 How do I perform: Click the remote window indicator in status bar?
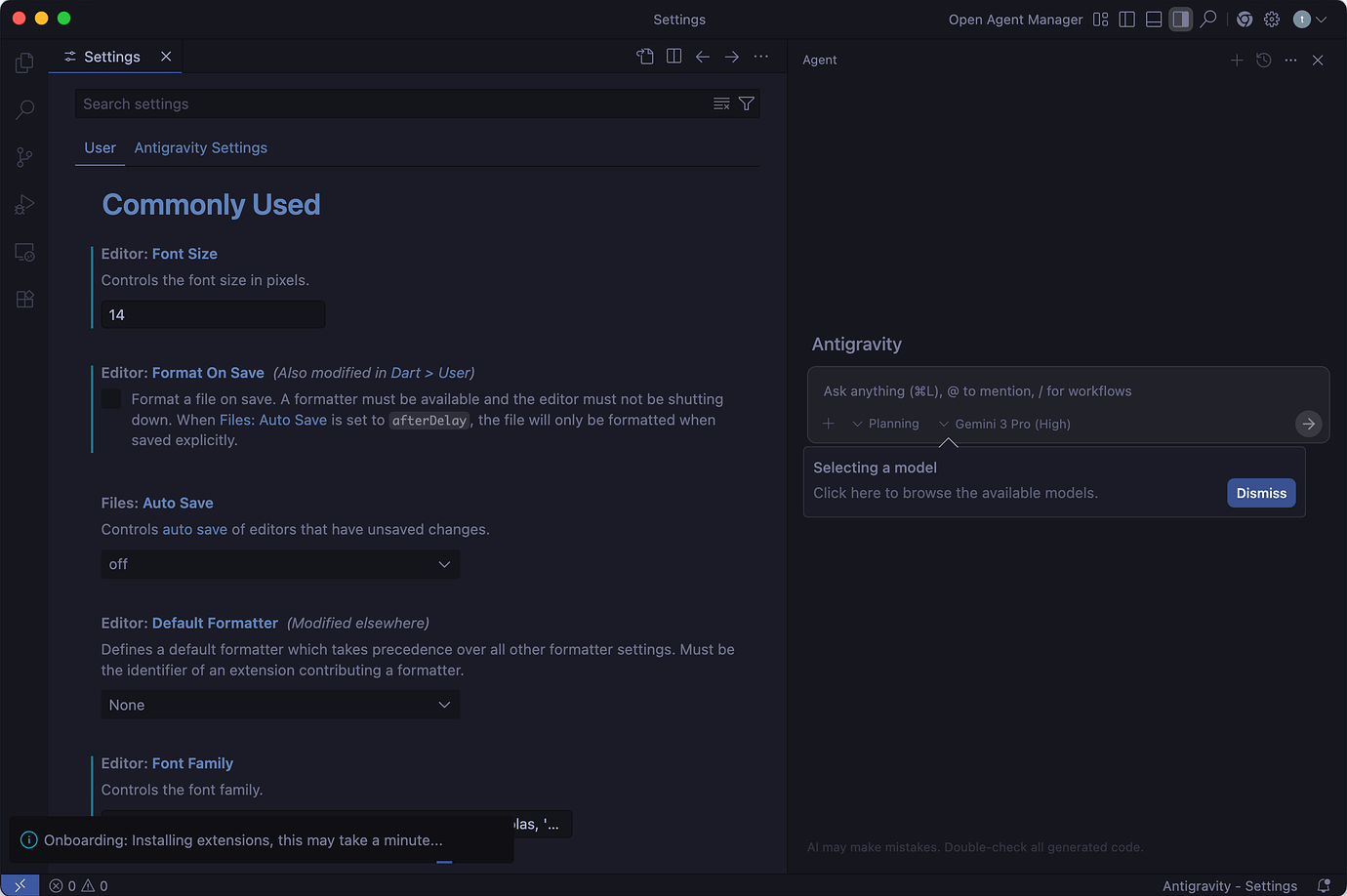coord(20,885)
